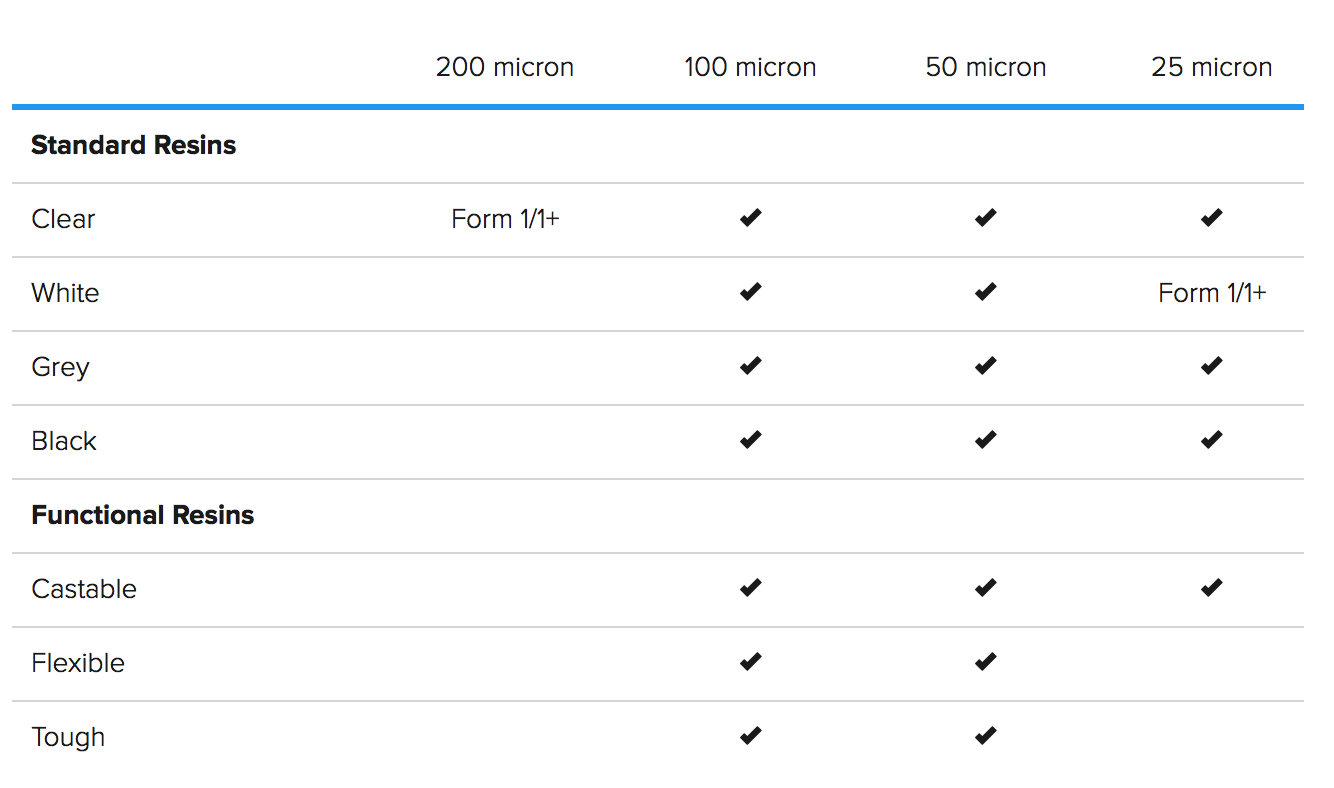1334x788 pixels.
Task: Click the Castable resin 25 micron checkmark
Action: click(x=1212, y=588)
